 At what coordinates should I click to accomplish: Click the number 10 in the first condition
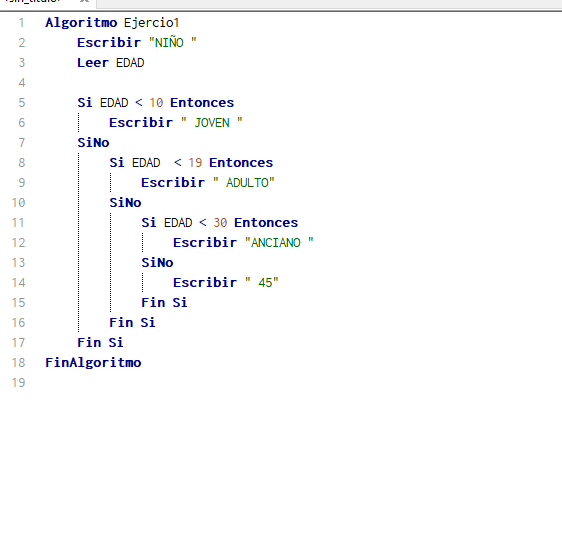pos(156,103)
